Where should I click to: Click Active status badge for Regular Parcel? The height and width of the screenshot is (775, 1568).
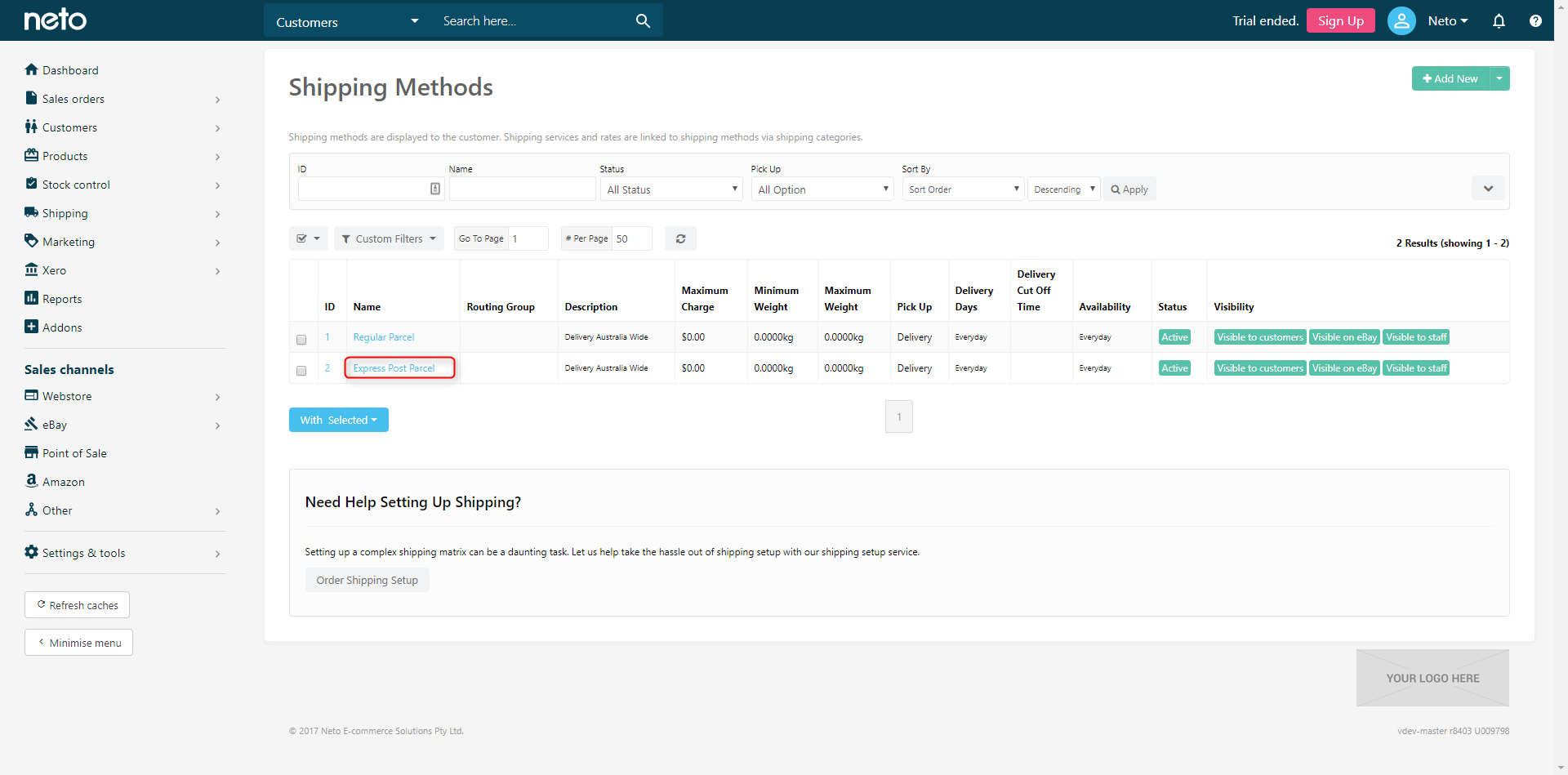click(1174, 337)
